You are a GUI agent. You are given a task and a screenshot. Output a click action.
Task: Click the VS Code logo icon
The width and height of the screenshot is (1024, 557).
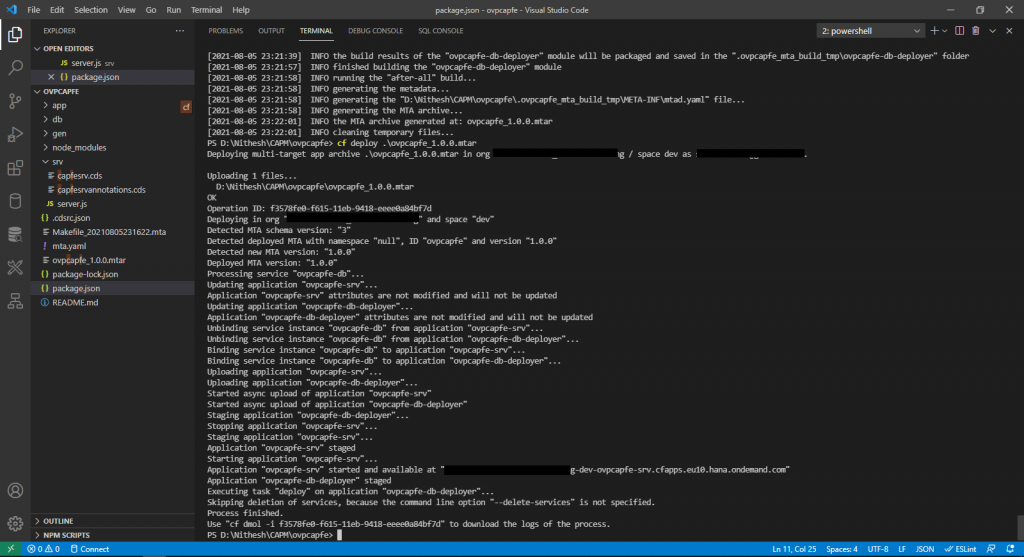(x=11, y=10)
